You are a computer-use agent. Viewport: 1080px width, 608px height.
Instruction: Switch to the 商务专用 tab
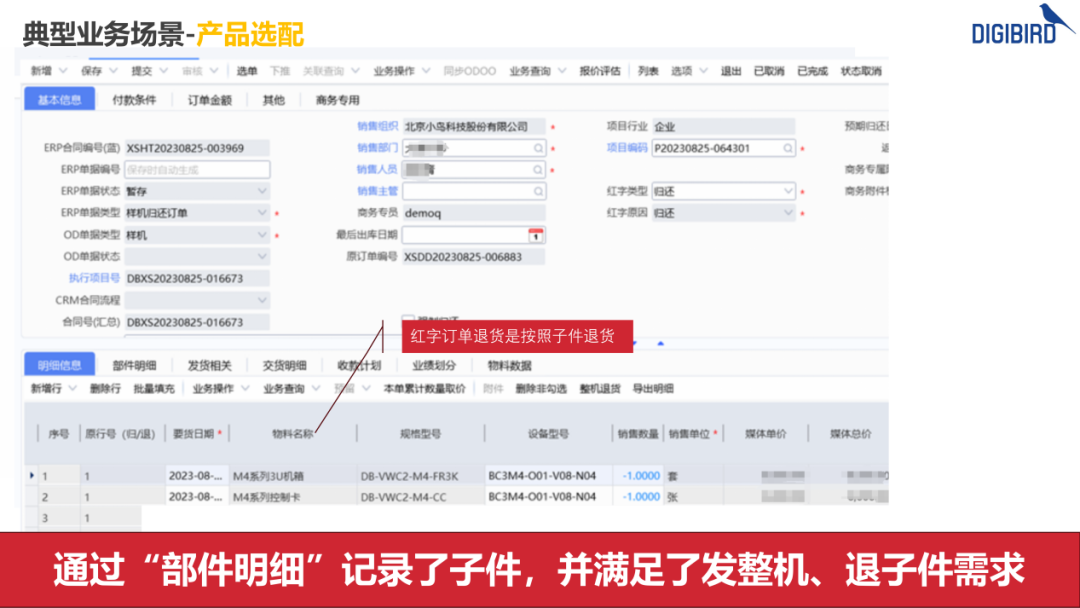(x=338, y=100)
